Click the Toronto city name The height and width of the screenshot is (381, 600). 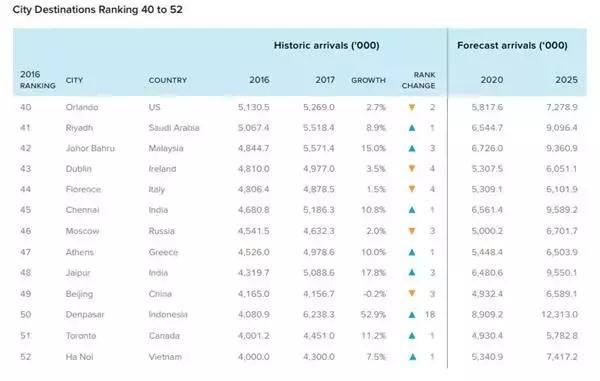[81, 336]
